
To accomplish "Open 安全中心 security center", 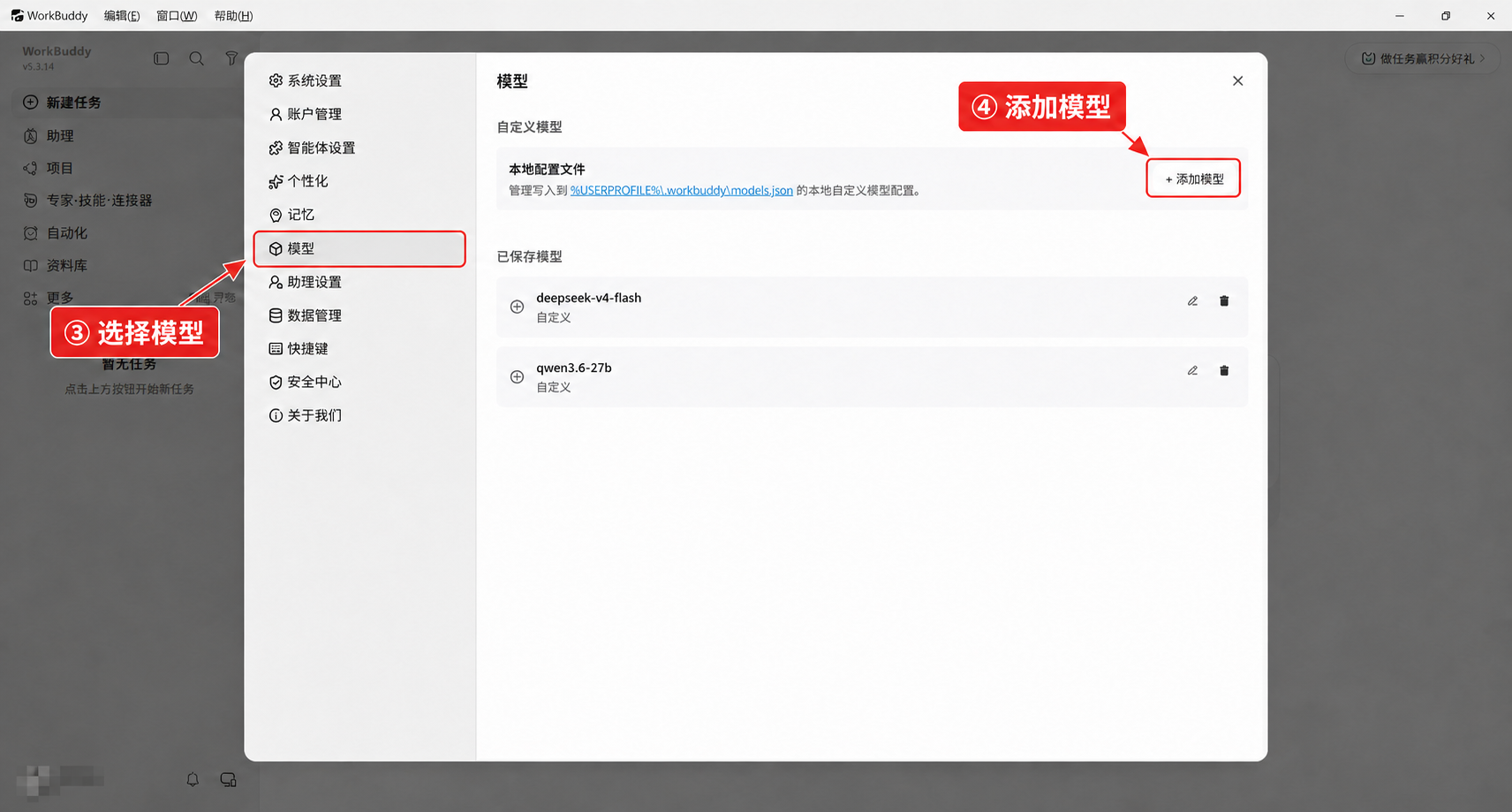I will click(x=359, y=382).
